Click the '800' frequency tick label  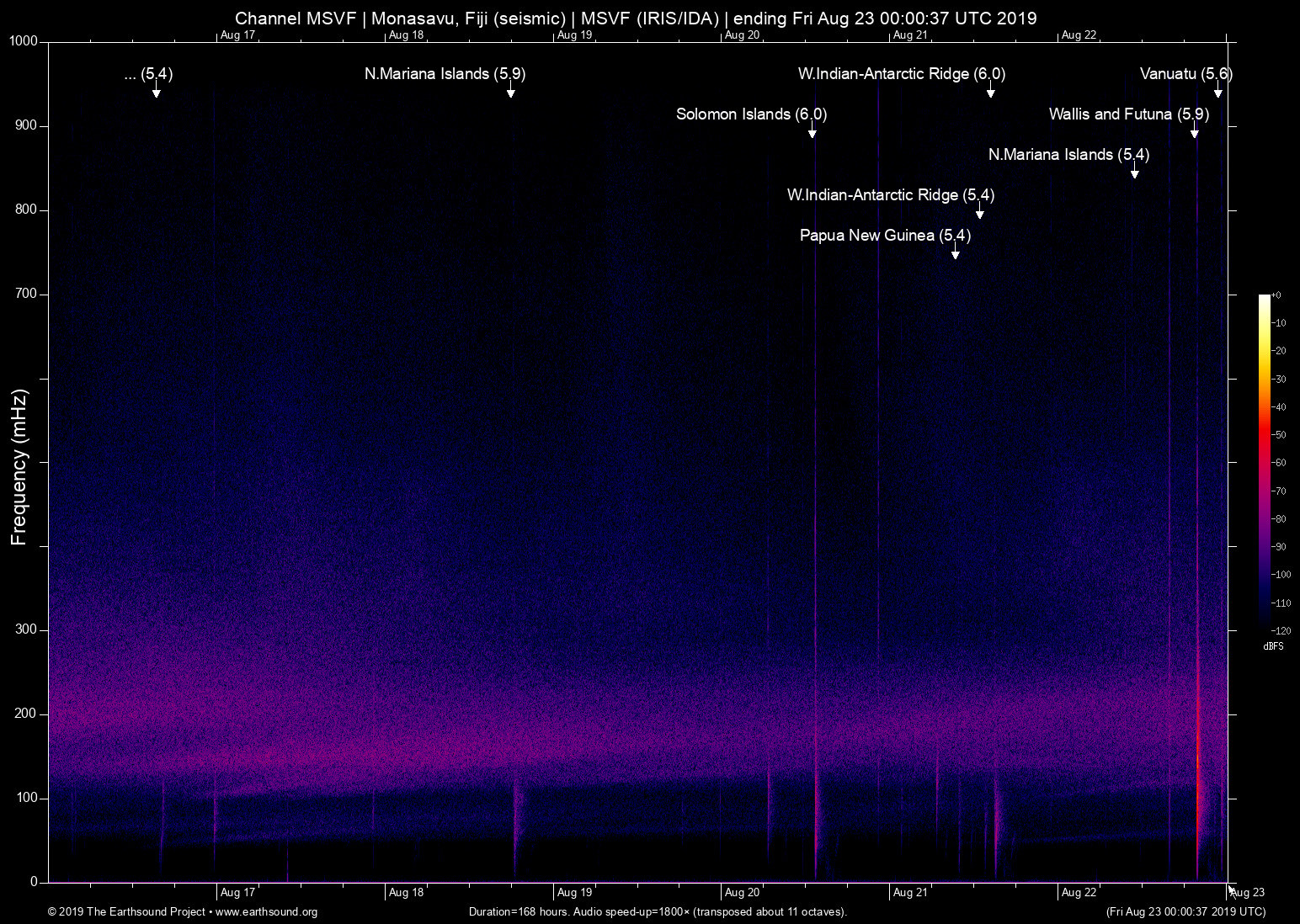coord(27,210)
